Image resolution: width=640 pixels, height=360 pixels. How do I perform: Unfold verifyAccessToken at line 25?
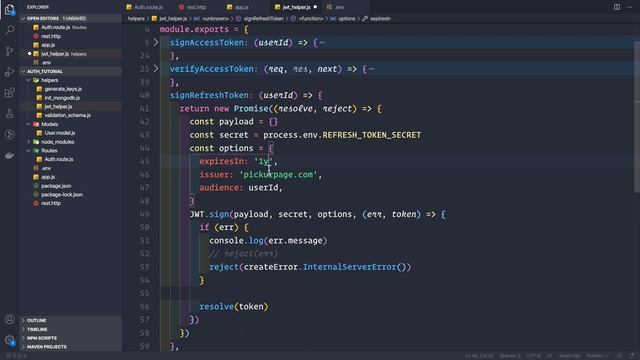156,69
